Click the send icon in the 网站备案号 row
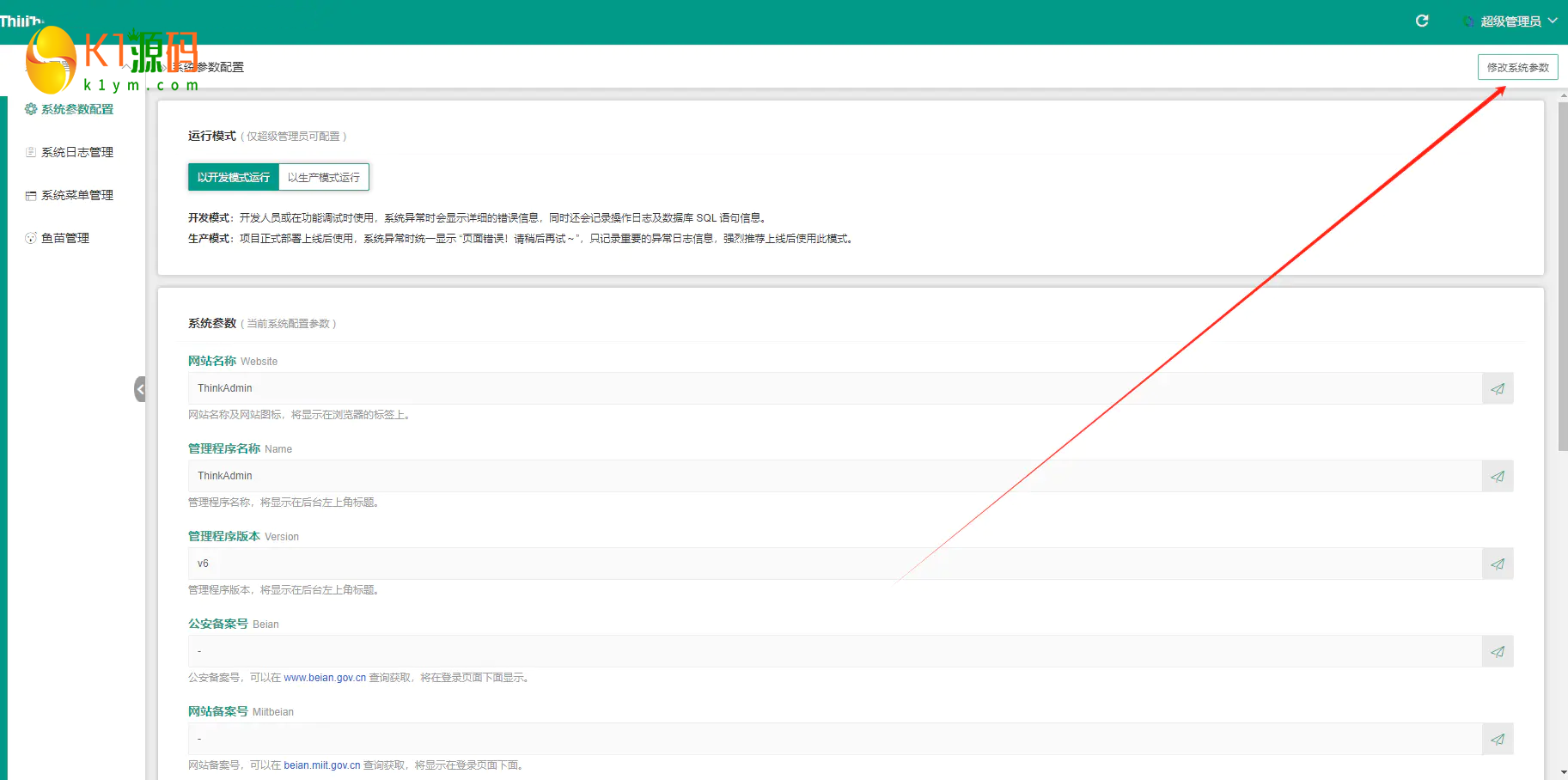 (x=1498, y=739)
